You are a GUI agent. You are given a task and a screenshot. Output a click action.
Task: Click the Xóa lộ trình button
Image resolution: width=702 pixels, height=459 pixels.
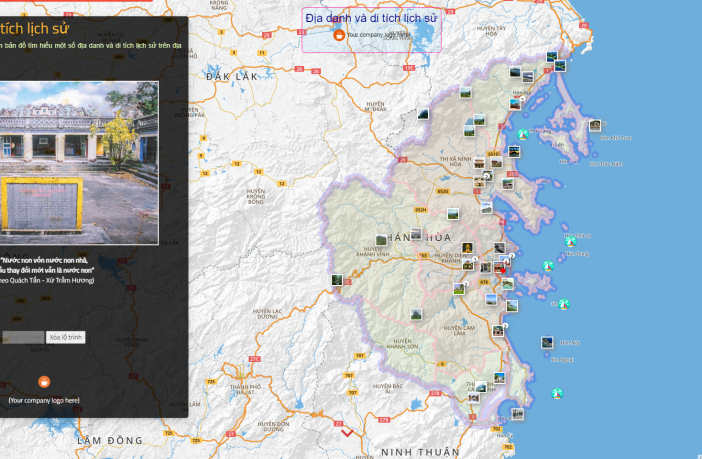pos(65,337)
